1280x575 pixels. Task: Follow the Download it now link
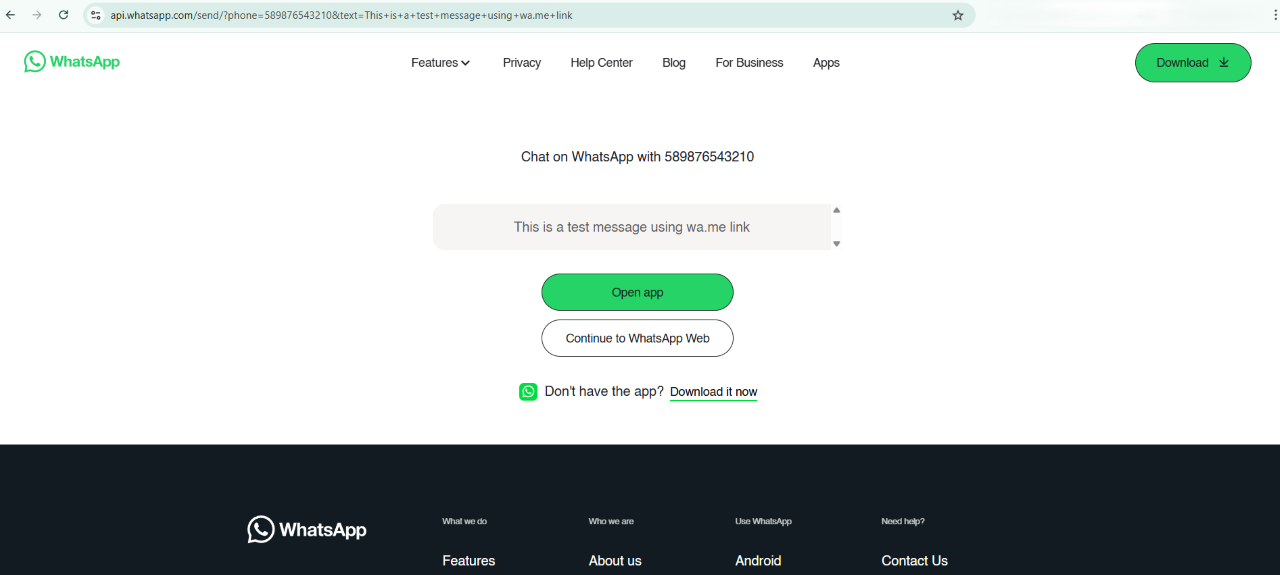713,392
